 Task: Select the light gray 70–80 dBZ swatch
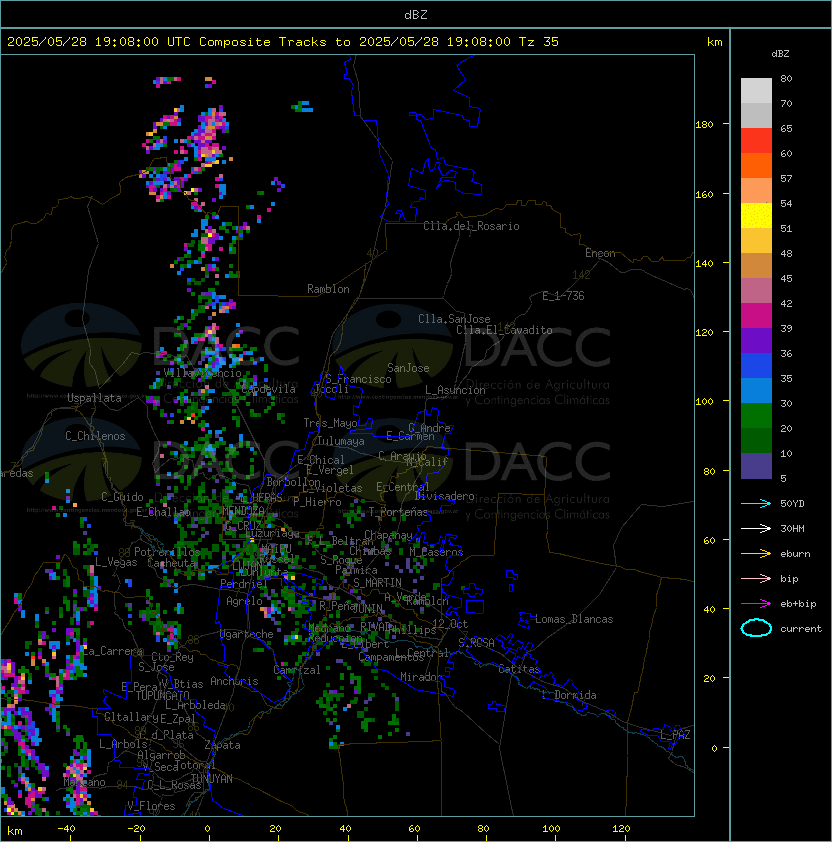756,91
